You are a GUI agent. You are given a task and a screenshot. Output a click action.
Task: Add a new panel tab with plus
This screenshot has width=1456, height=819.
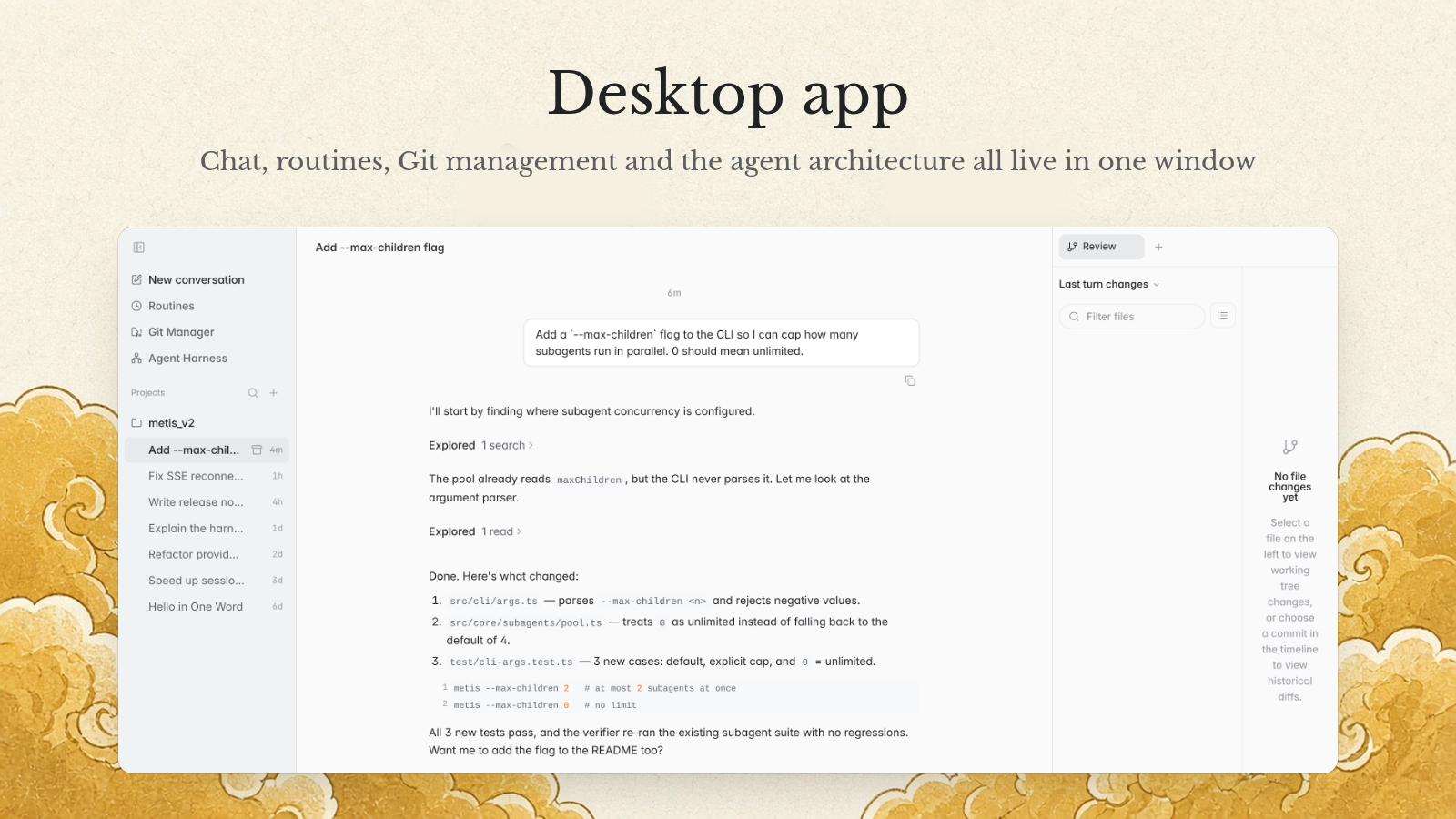coord(1158,247)
